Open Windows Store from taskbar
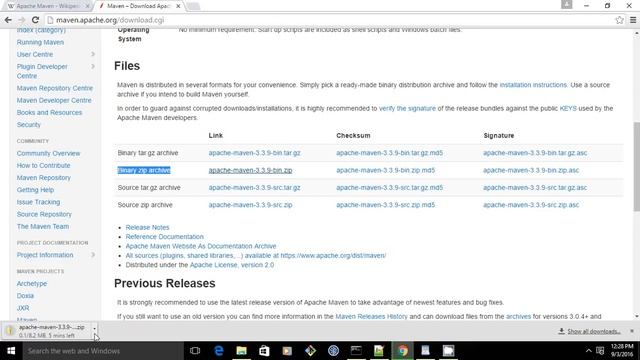Image resolution: width=640 pixels, height=360 pixels. pyautogui.click(x=264, y=351)
